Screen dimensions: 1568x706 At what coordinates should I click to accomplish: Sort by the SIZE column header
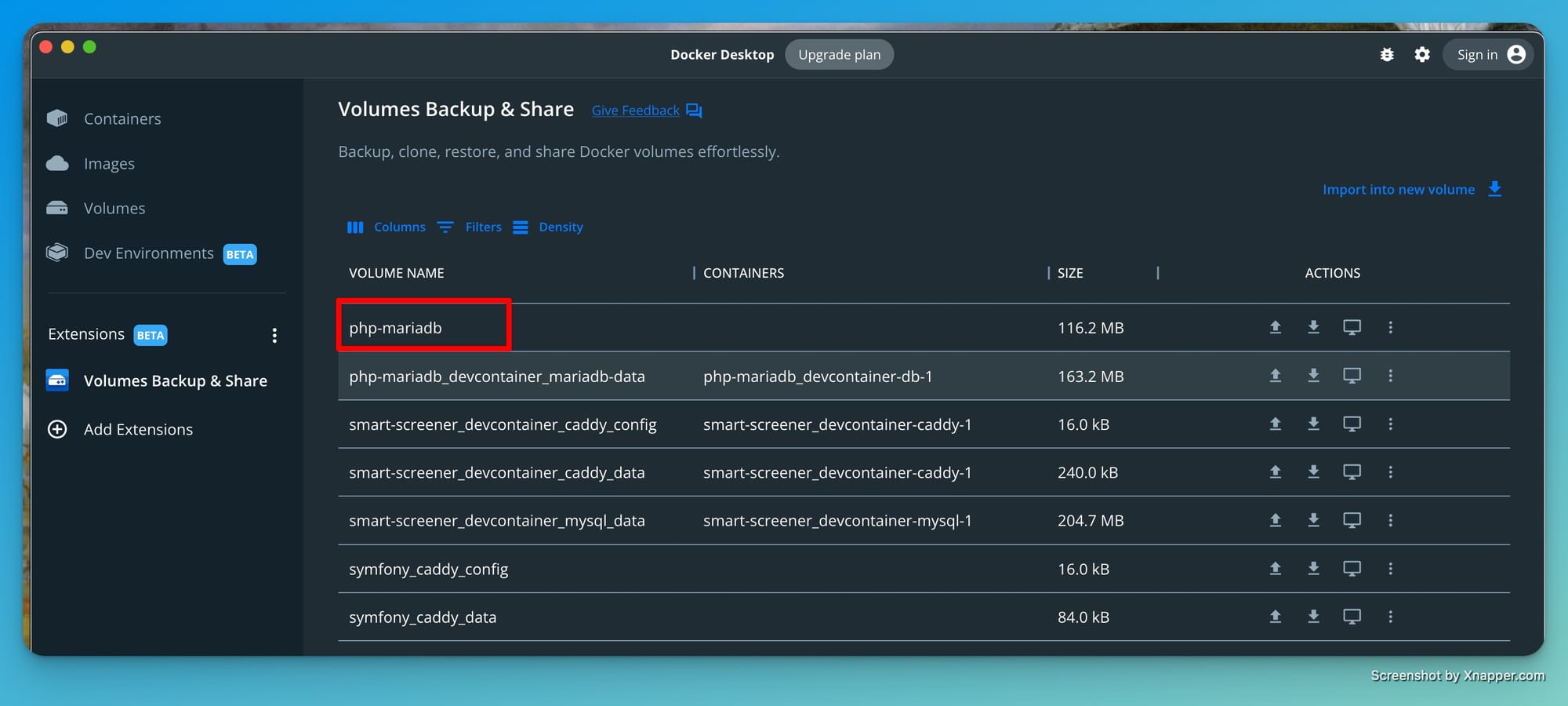tap(1070, 273)
